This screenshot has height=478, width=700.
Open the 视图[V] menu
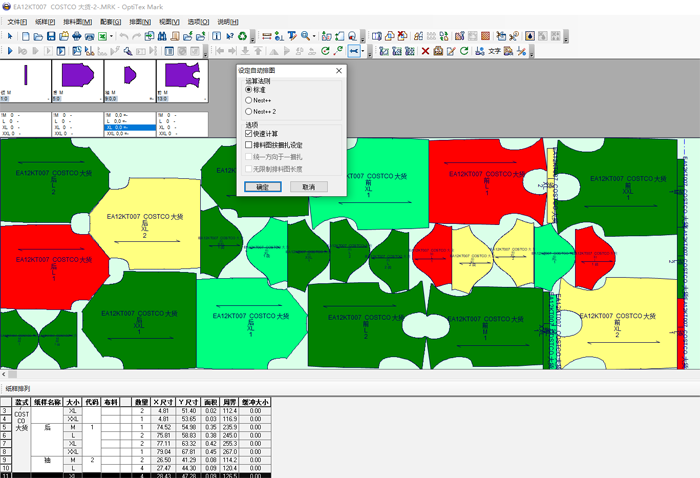click(169, 22)
